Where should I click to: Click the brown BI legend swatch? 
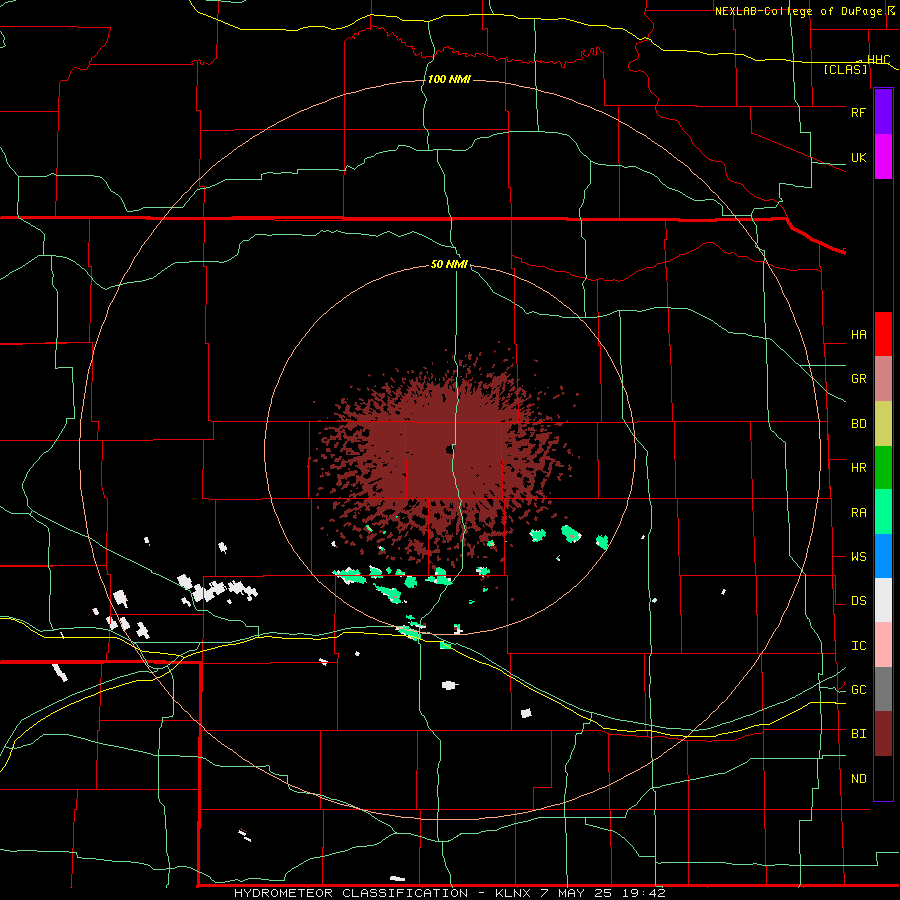click(883, 734)
